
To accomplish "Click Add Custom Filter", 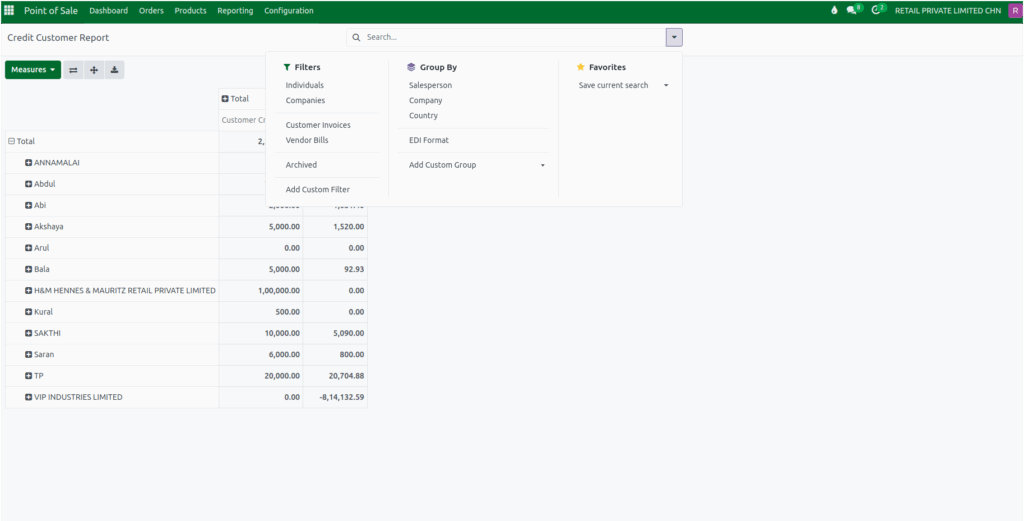I will [317, 190].
